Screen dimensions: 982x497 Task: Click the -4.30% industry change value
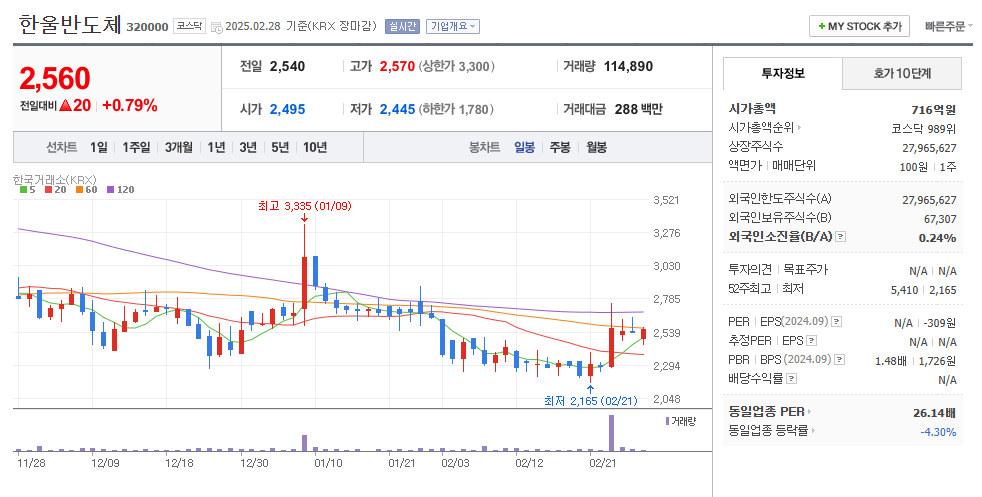(938, 432)
